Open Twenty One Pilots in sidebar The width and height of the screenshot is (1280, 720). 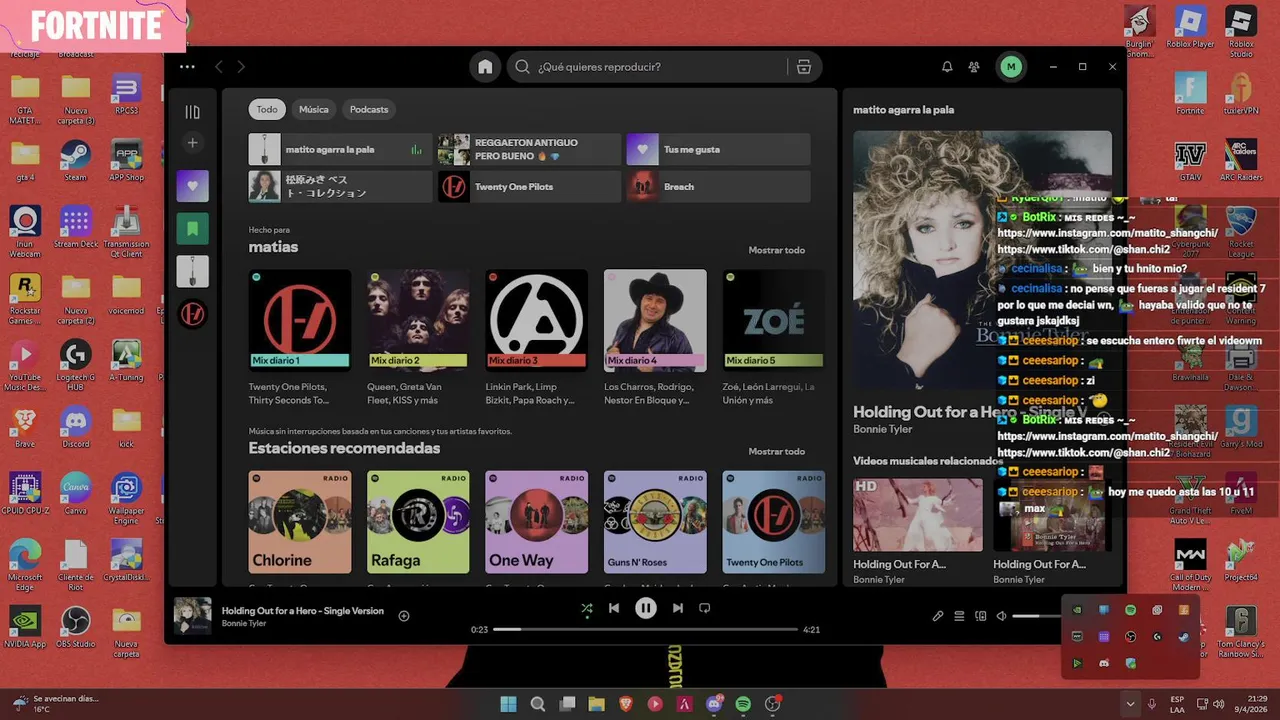[193, 314]
